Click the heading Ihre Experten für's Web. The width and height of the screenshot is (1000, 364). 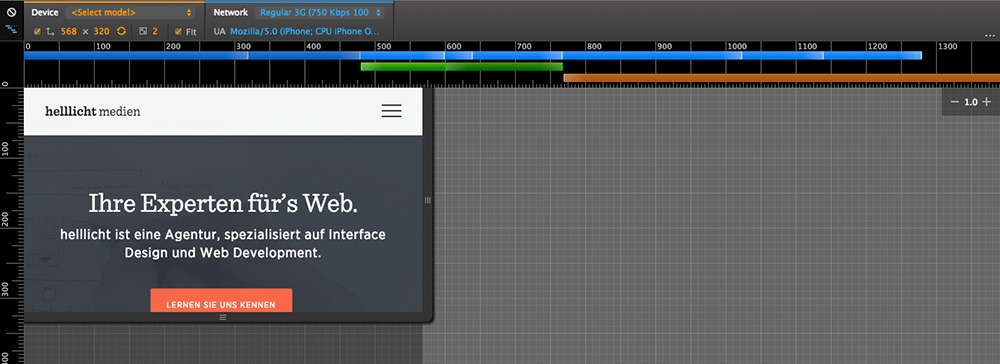tap(223, 203)
